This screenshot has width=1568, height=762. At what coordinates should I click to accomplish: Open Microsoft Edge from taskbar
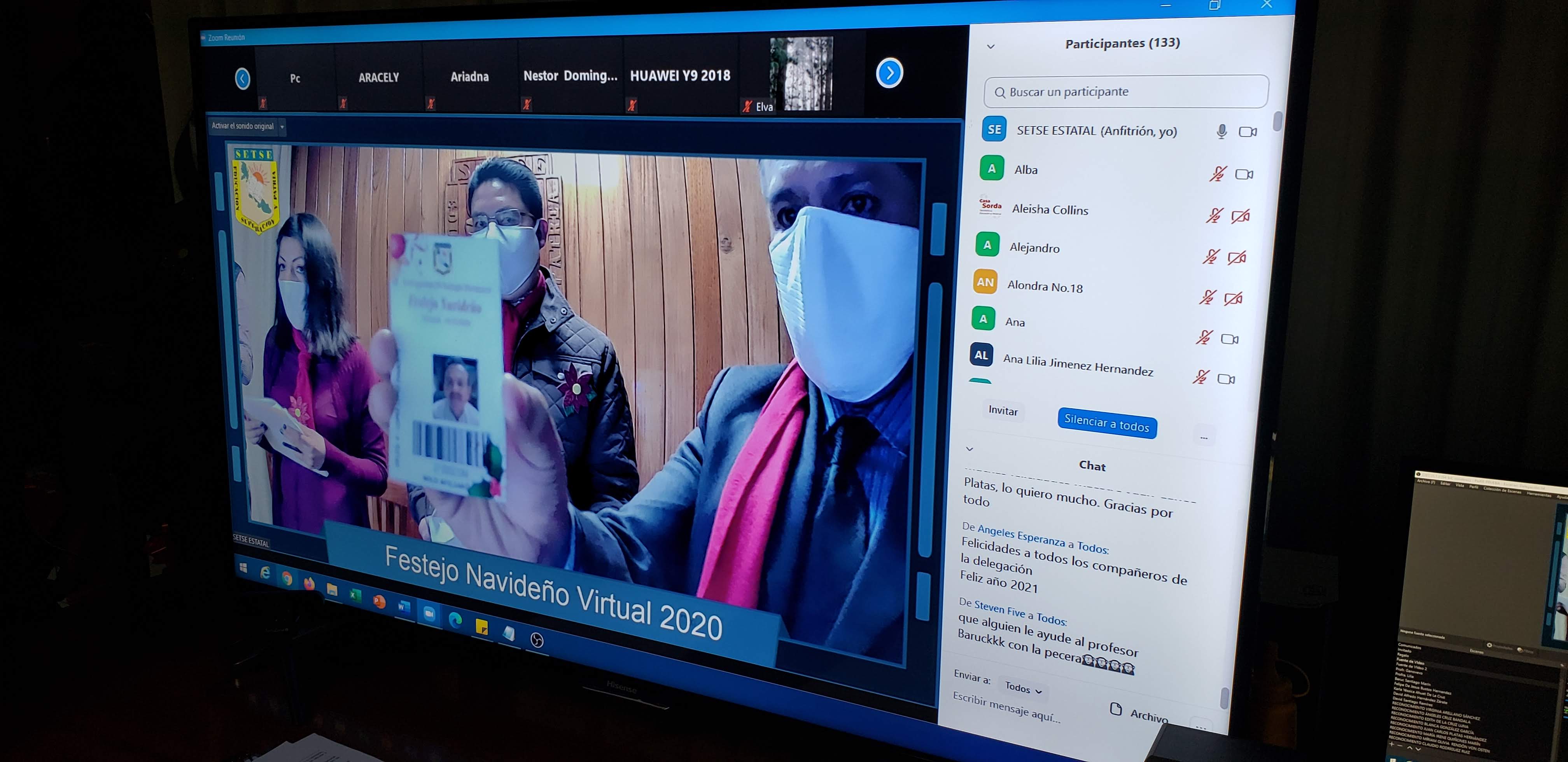pos(455,620)
